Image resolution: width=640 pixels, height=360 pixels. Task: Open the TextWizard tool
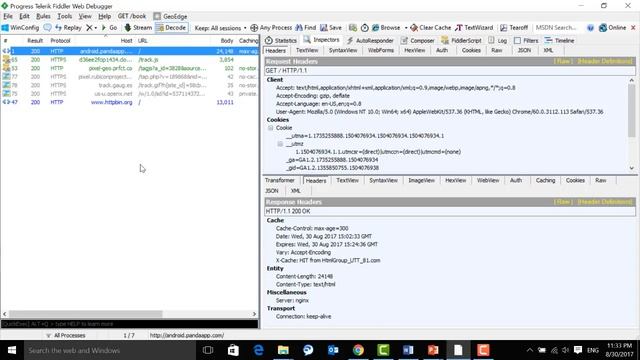[474, 28]
